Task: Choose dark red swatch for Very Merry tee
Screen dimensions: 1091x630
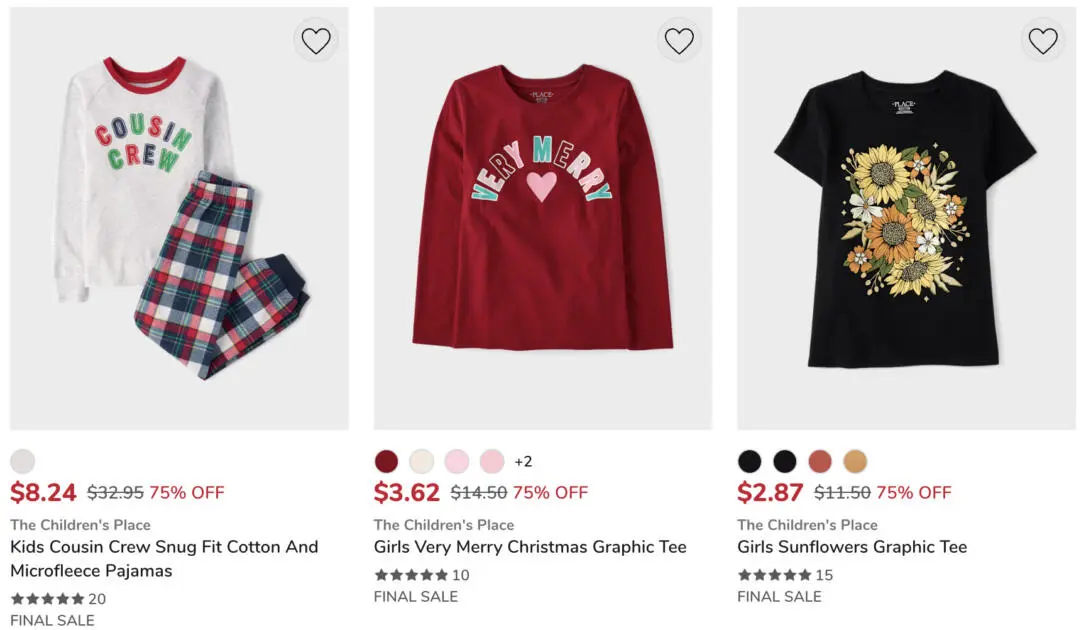Action: click(x=386, y=461)
